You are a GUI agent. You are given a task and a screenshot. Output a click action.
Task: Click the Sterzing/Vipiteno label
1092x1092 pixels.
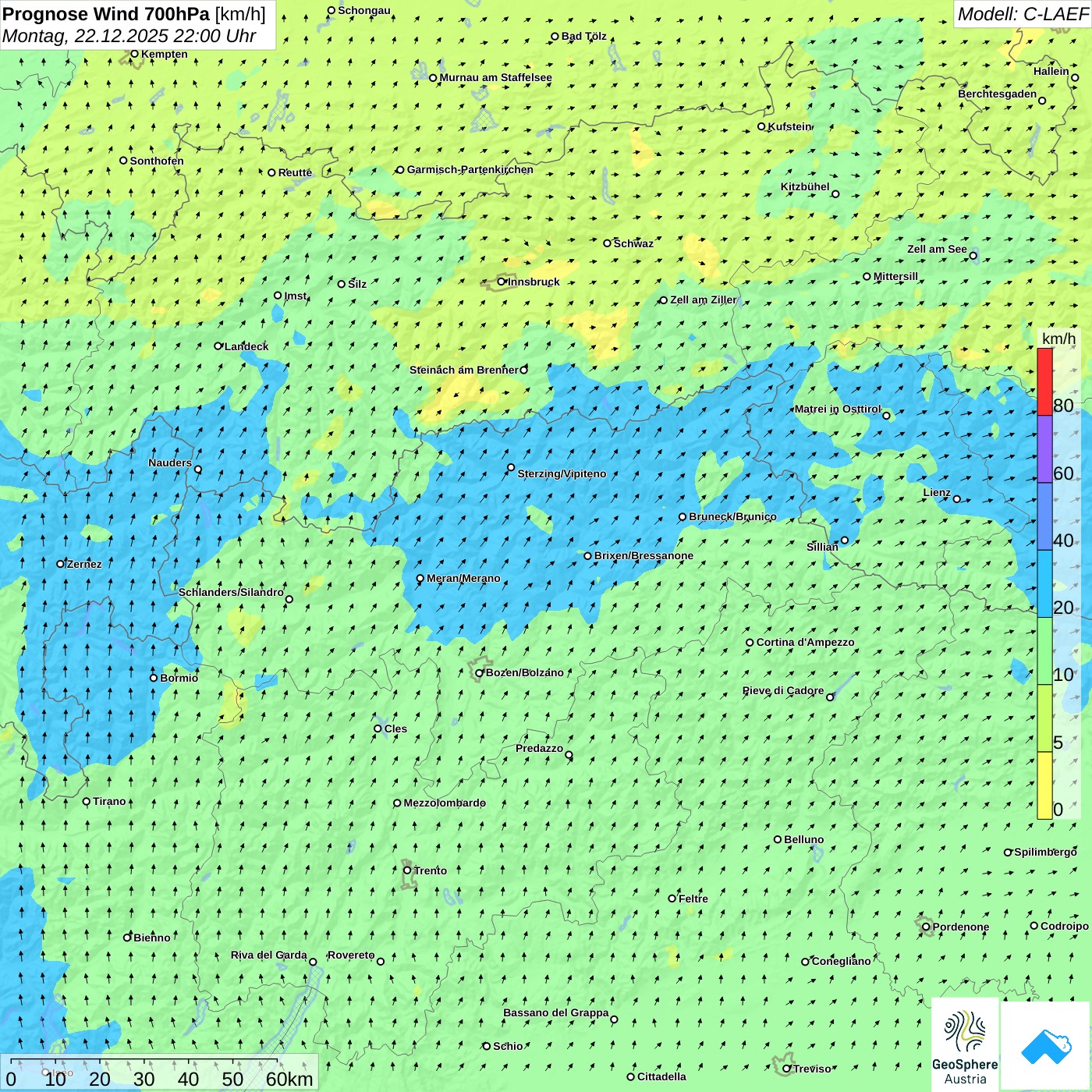click(x=562, y=473)
